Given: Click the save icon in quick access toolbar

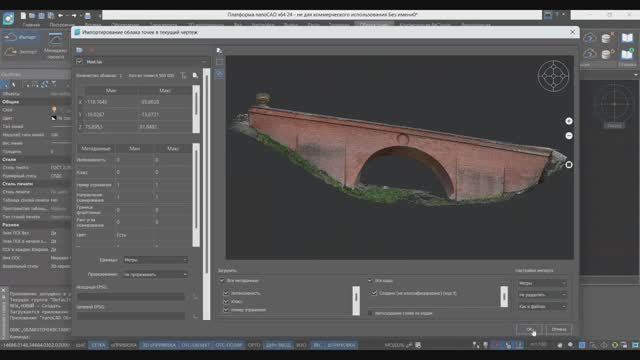Looking at the screenshot, I should pyautogui.click(x=41, y=16).
